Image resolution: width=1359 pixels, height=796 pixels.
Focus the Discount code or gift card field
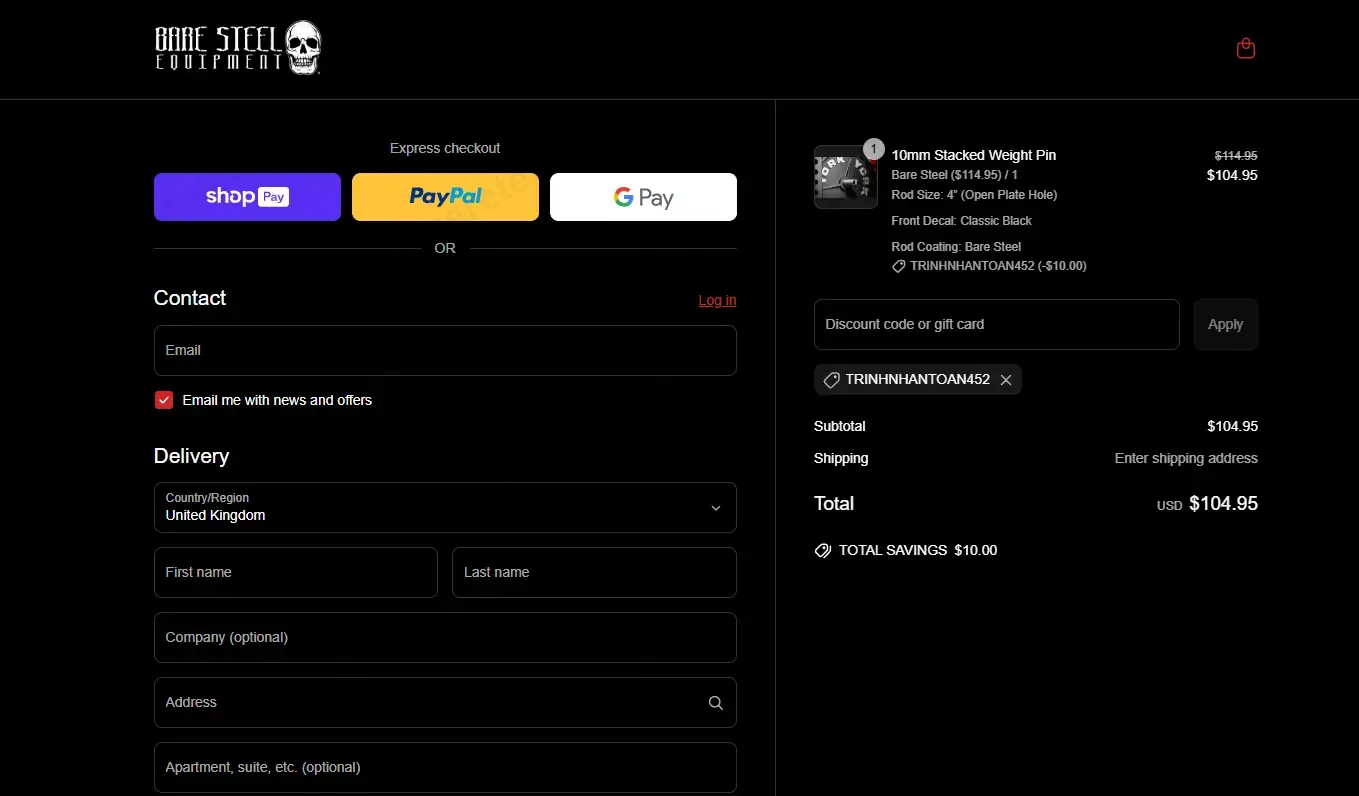tap(997, 324)
